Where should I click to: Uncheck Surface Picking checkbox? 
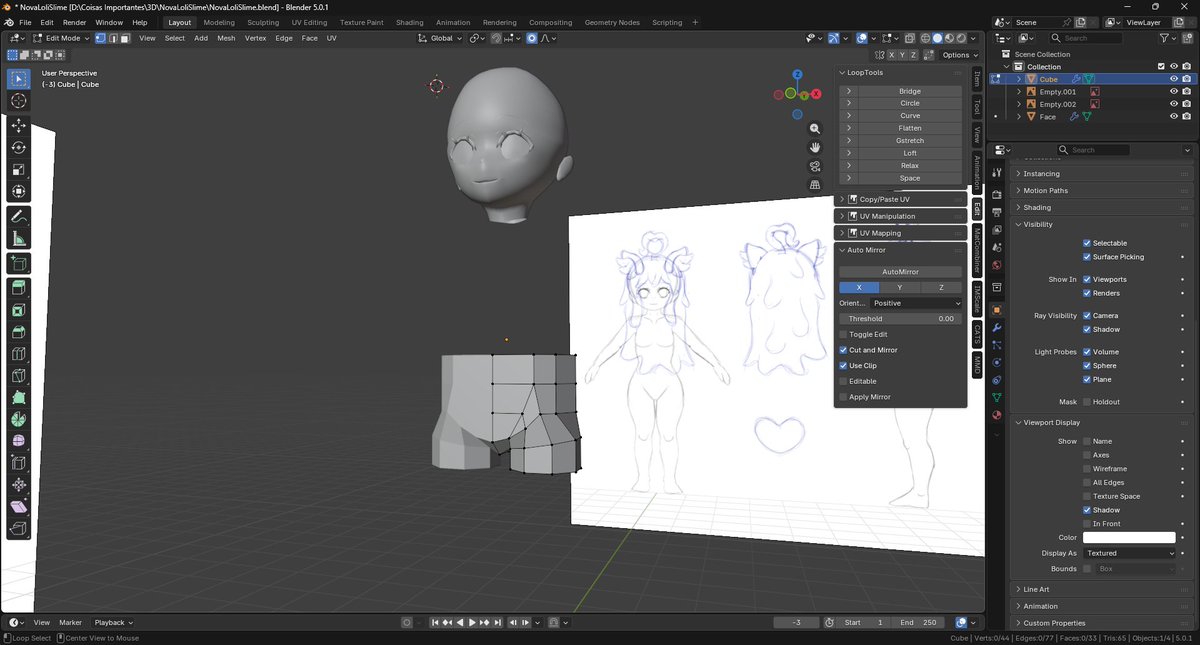pos(1087,257)
